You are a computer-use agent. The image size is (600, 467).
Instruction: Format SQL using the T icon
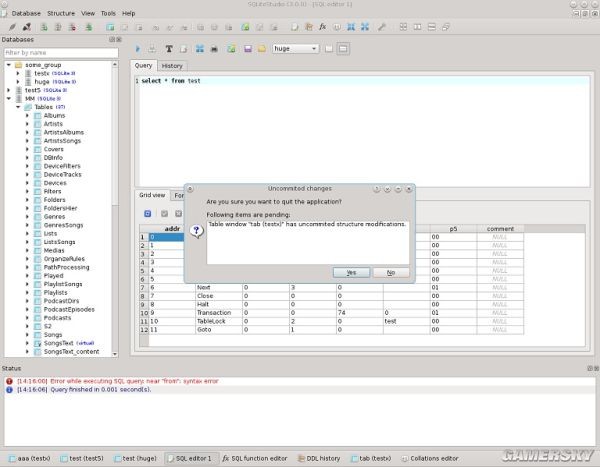[169, 49]
